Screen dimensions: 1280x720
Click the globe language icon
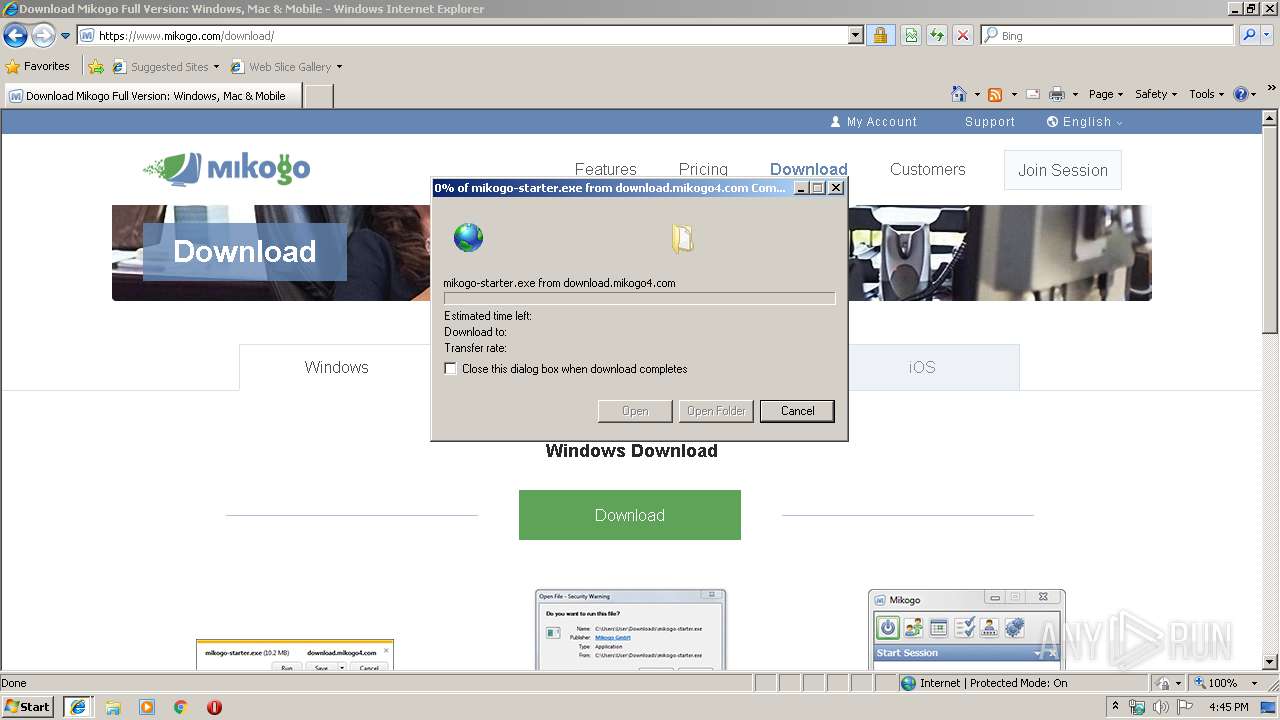click(x=1052, y=122)
